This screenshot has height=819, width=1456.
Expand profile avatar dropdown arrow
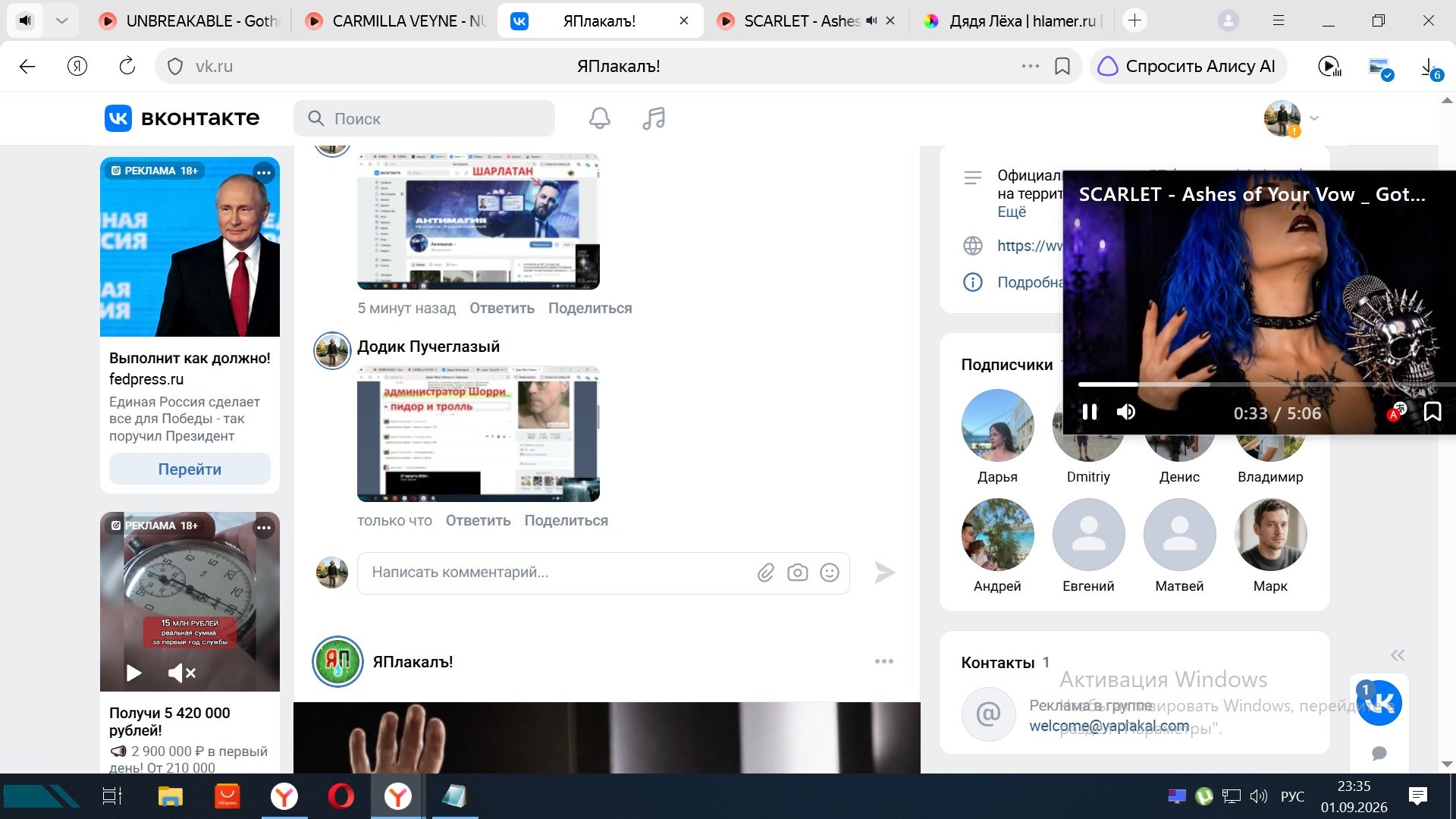[1314, 118]
